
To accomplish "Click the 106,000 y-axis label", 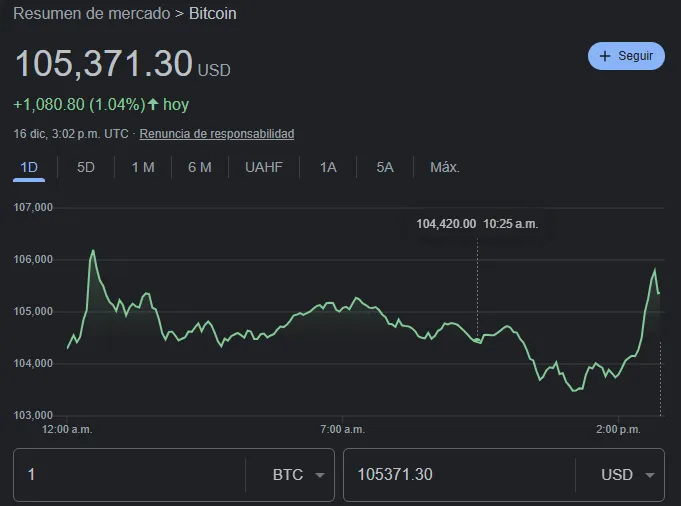I will coord(33,259).
